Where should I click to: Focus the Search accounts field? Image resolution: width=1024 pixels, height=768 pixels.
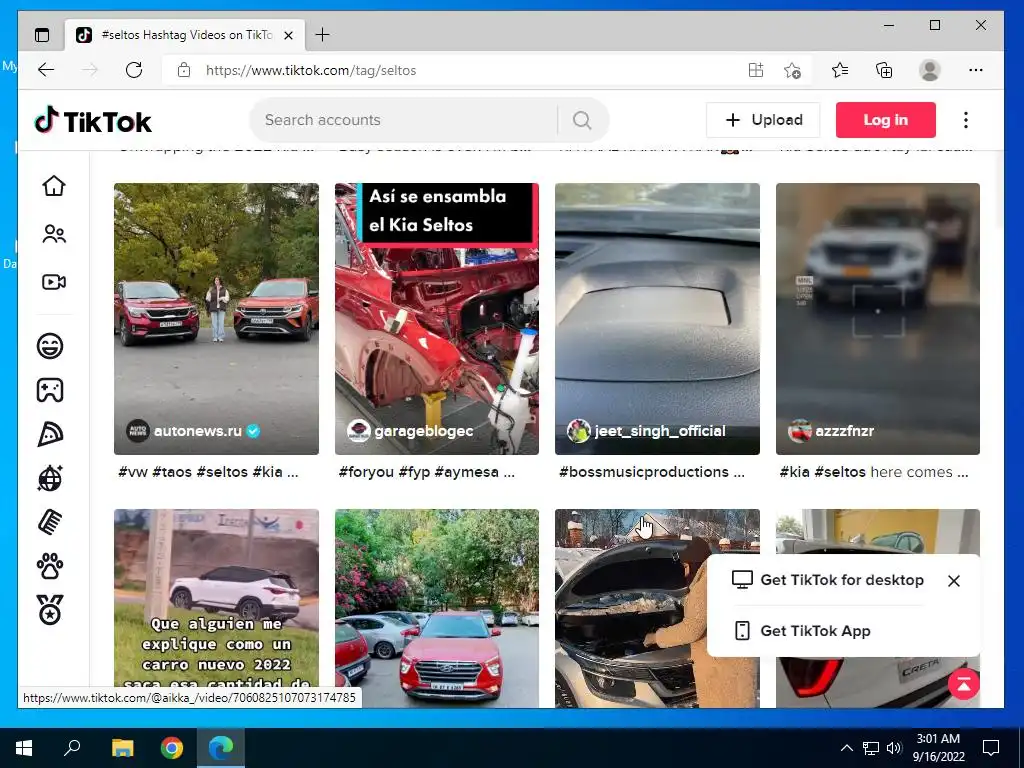[405, 120]
